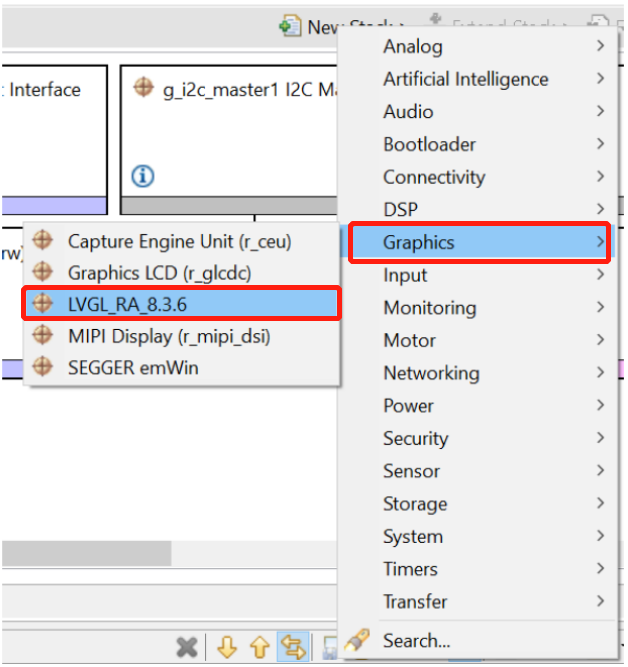Click the MIPI Display module icon
Image resolution: width=628 pixels, height=667 pixels.
[x=43, y=335]
